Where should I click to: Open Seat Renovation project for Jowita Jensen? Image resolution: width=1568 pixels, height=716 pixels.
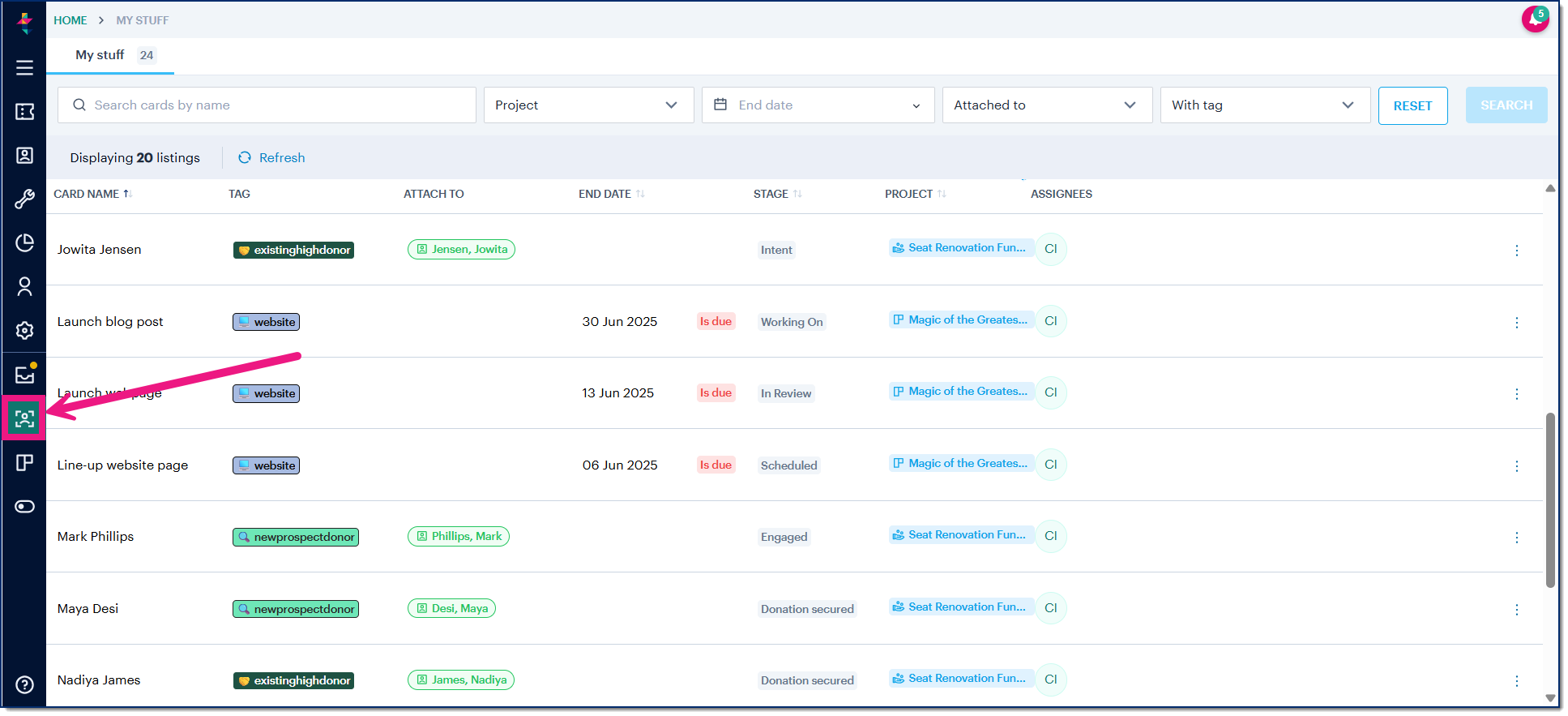[961, 247]
